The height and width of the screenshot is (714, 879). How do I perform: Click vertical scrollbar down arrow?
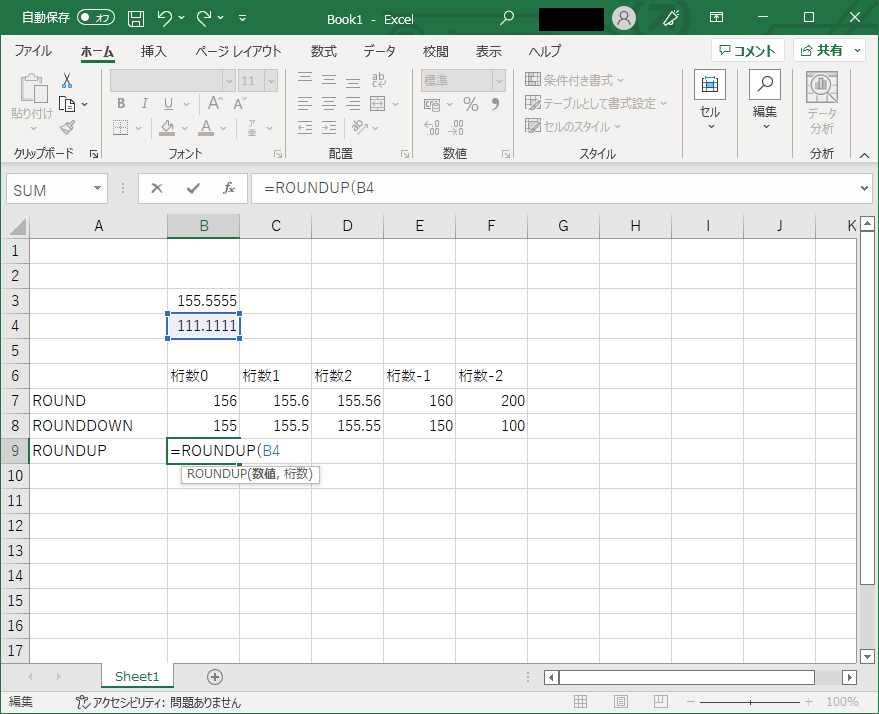click(x=868, y=656)
